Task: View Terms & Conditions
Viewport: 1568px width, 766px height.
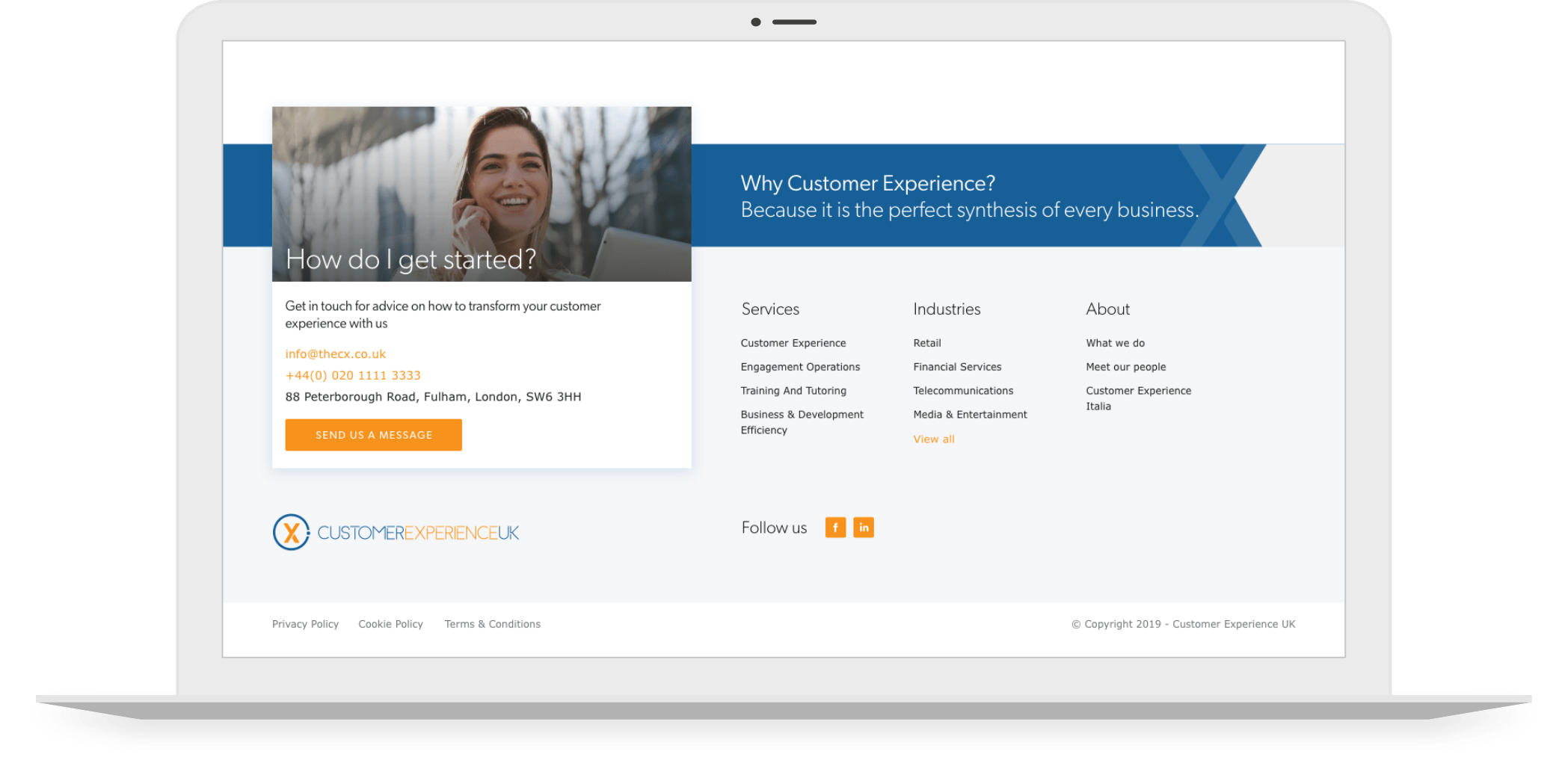Action: click(x=492, y=624)
